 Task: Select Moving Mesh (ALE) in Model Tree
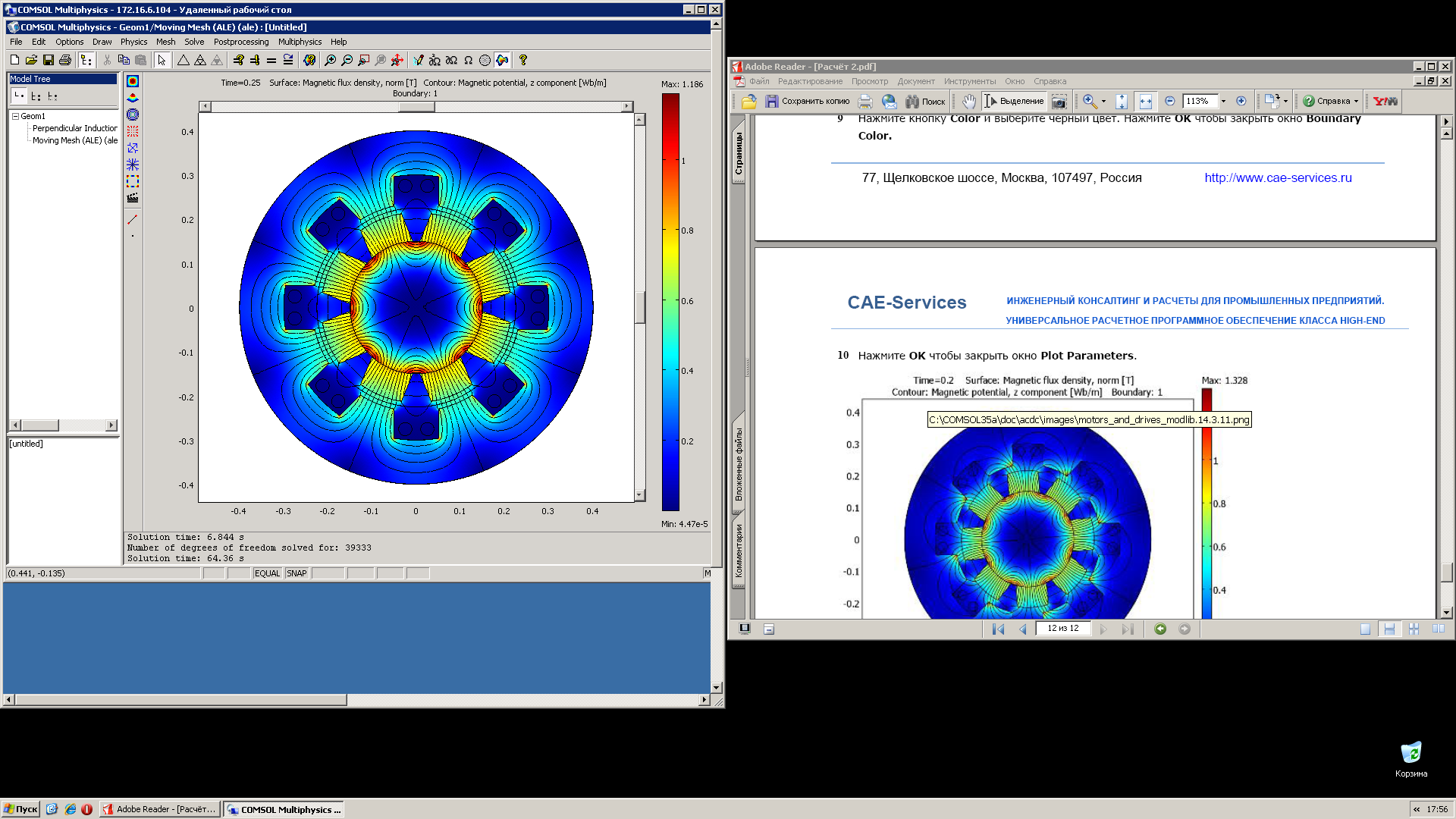click(x=74, y=140)
